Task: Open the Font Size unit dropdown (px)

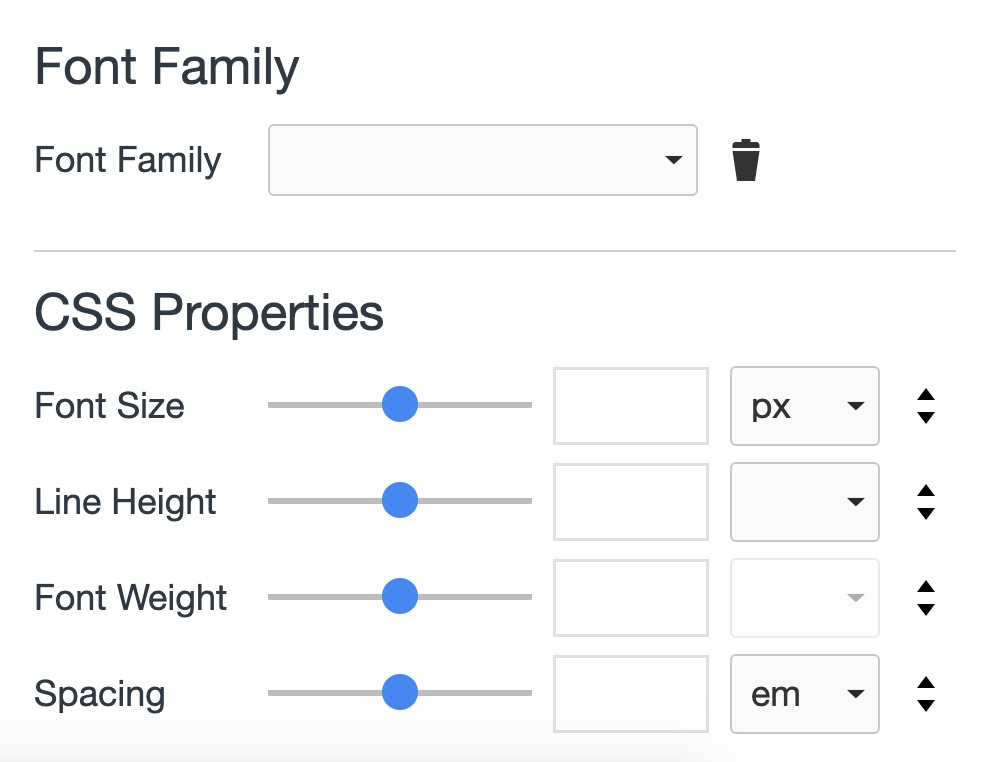Action: pyautogui.click(x=805, y=406)
